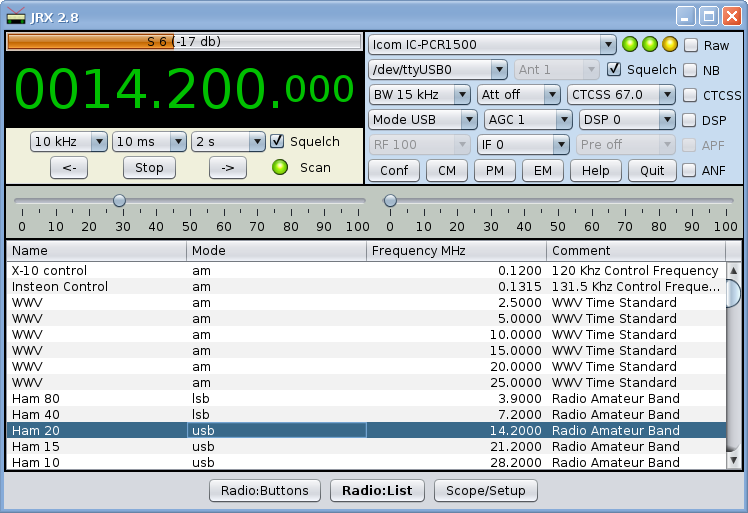Click the Conf button
748x513 pixels.
[x=393, y=170]
